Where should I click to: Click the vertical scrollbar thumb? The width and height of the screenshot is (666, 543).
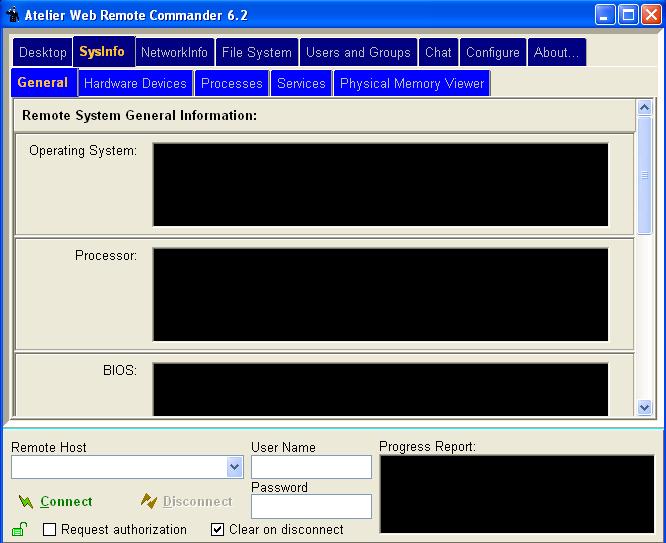click(x=644, y=175)
